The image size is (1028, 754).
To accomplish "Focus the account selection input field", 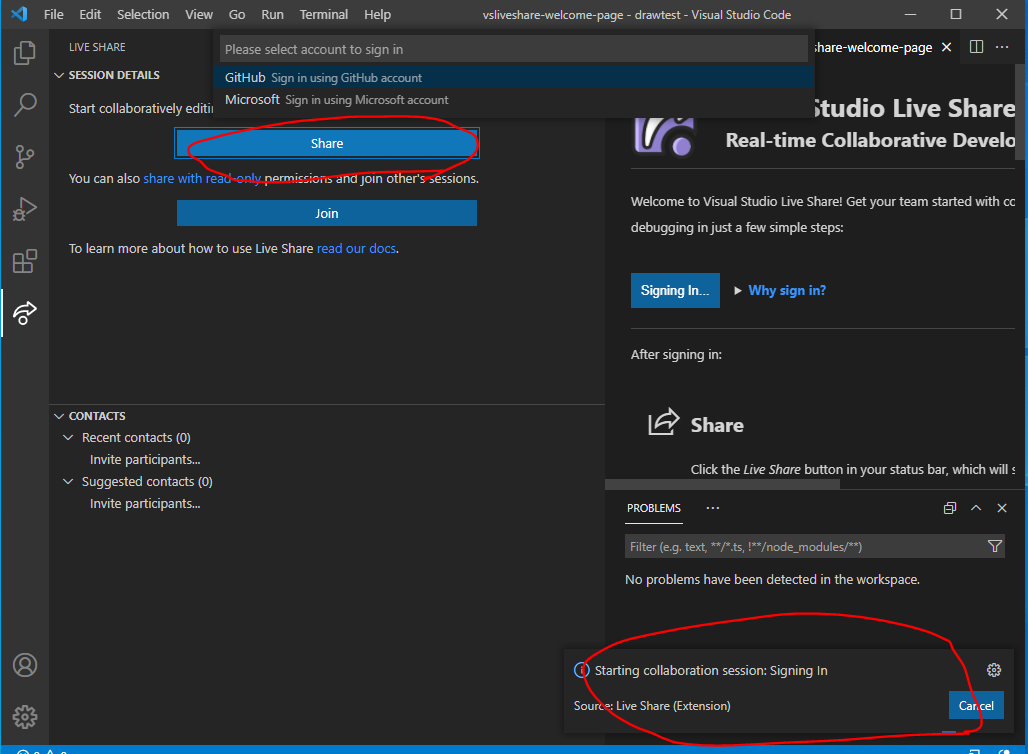I will point(514,49).
